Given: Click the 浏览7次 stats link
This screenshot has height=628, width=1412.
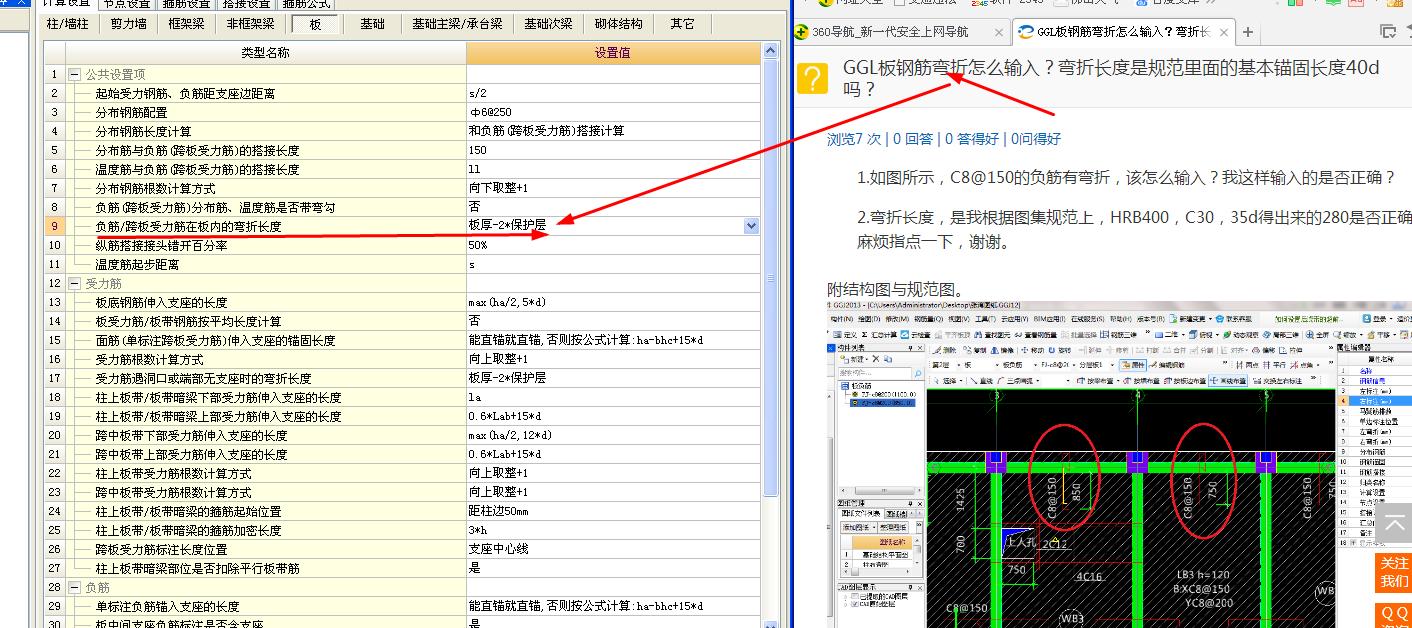Looking at the screenshot, I should pos(855,139).
